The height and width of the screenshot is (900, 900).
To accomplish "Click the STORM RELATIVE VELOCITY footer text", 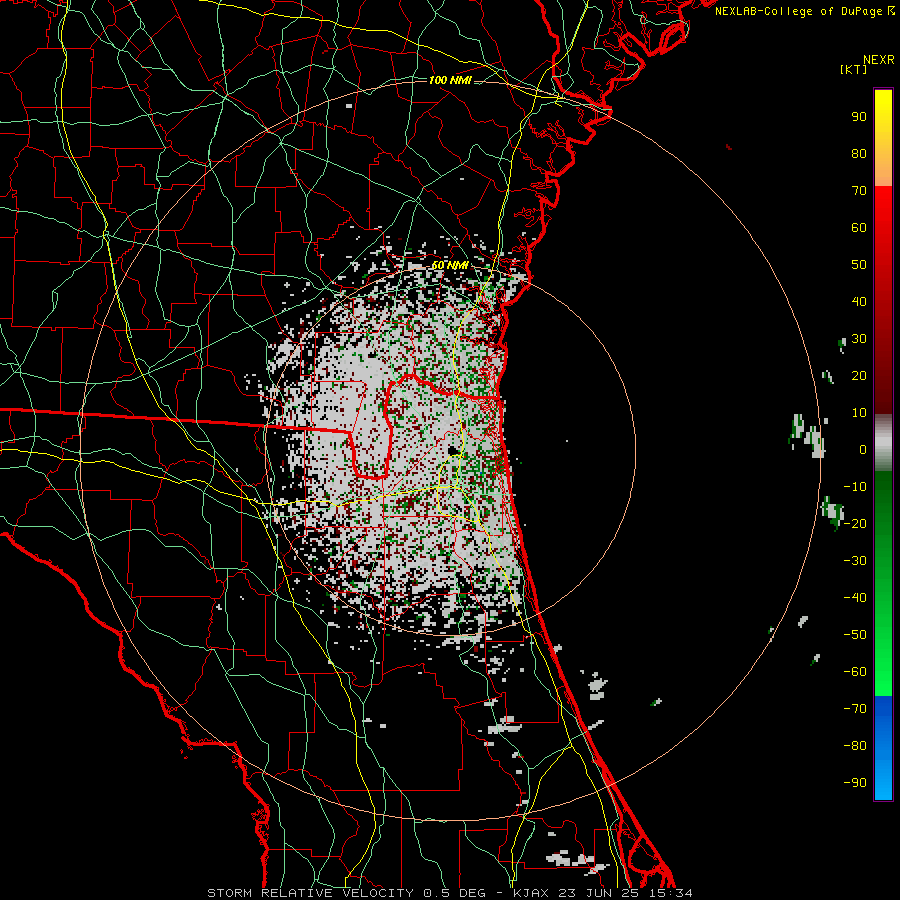I will pos(310,893).
